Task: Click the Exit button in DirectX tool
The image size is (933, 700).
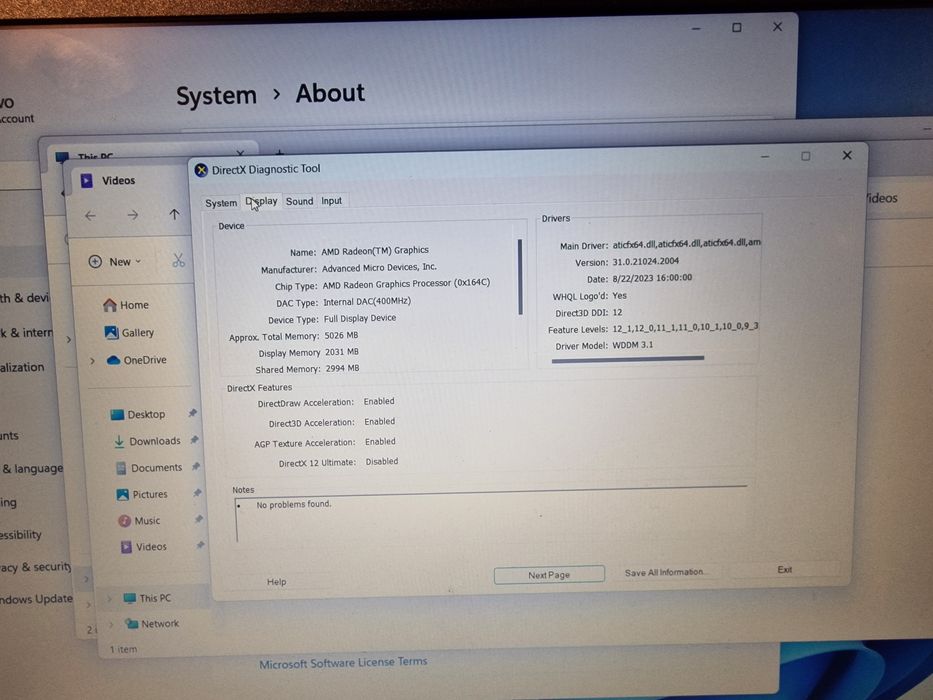Action: (784, 570)
